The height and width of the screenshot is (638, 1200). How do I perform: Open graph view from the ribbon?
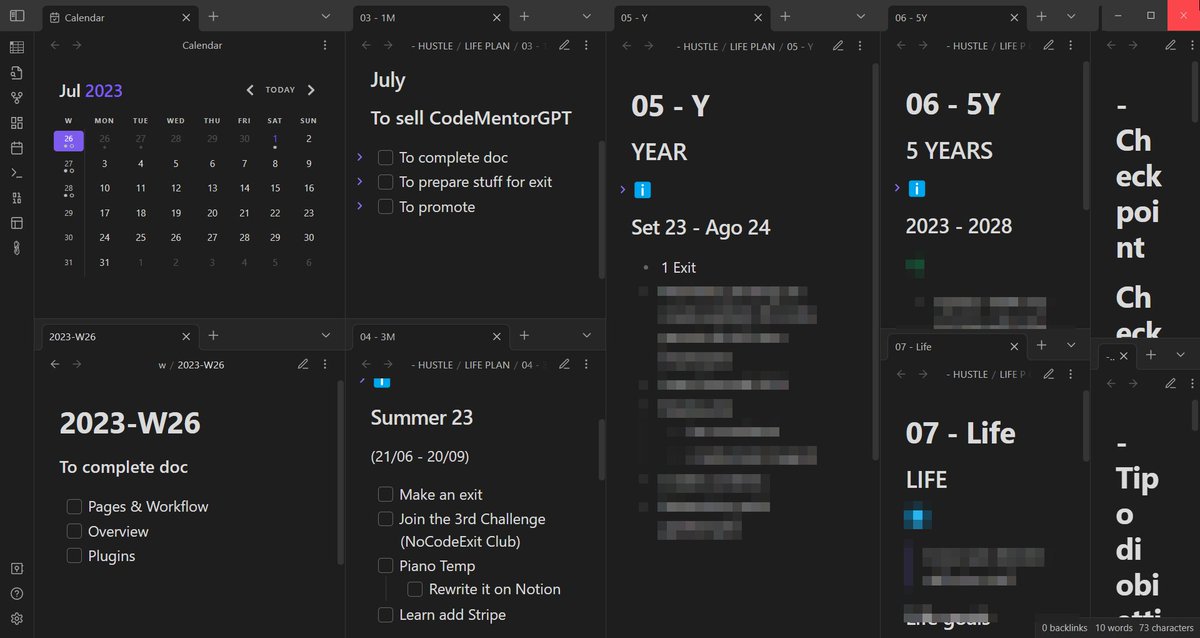tap(17, 97)
